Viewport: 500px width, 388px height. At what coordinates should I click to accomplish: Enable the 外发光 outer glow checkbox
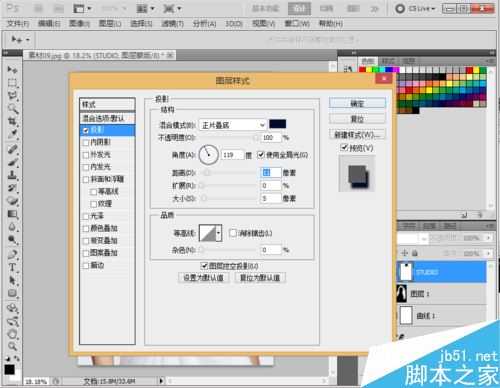86,155
